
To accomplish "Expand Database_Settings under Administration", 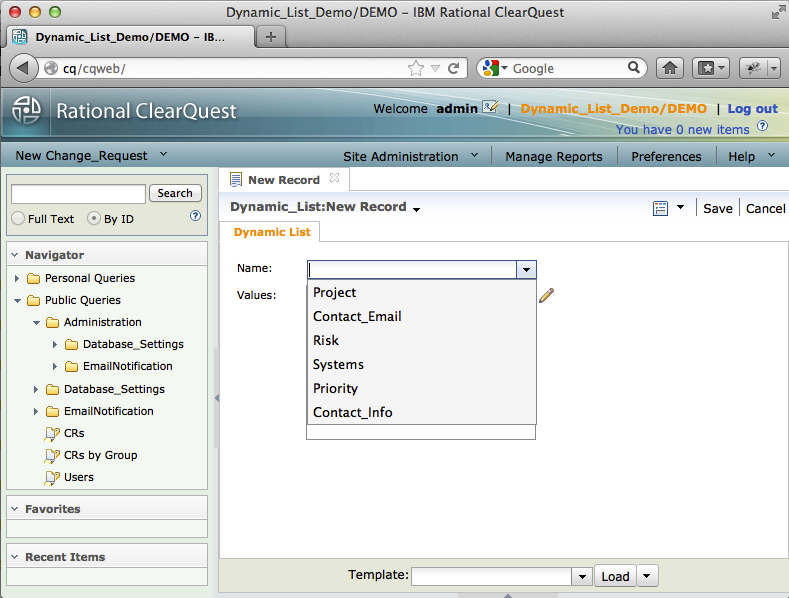I will 55,344.
